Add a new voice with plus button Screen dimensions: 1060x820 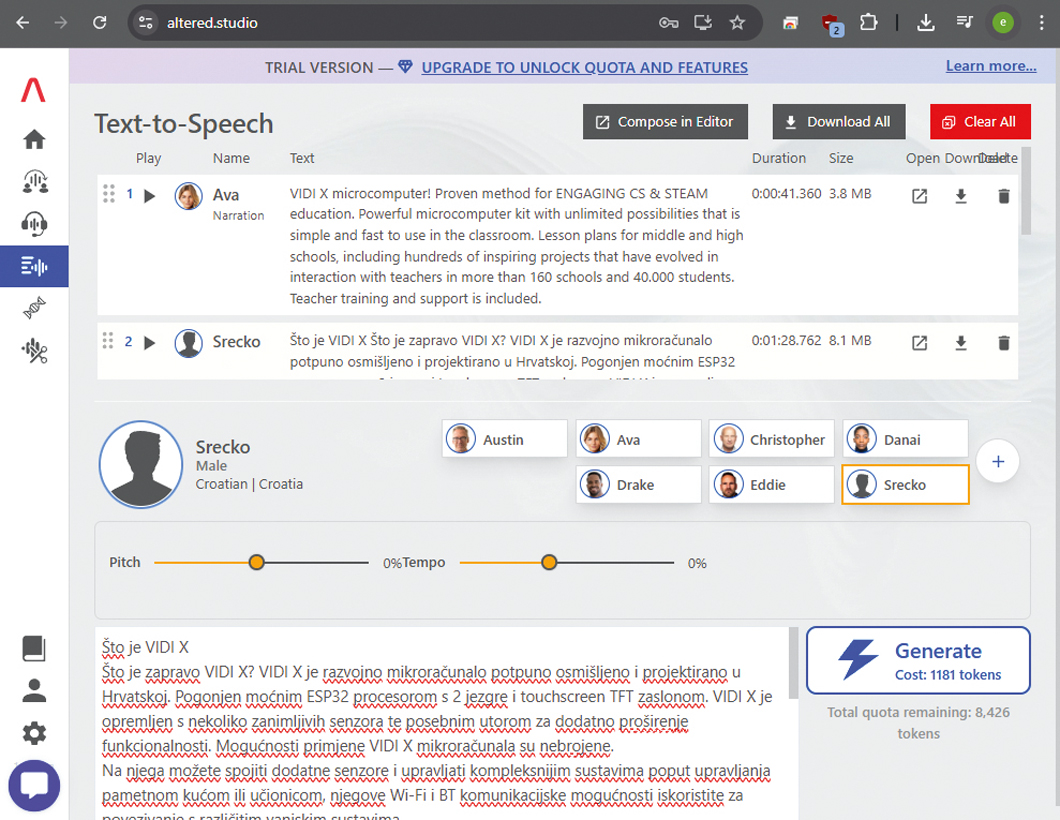coord(997,462)
